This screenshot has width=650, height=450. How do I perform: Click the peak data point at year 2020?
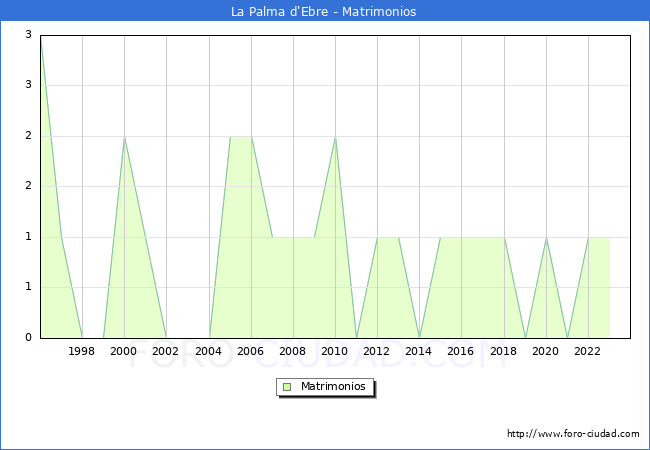pos(546,238)
